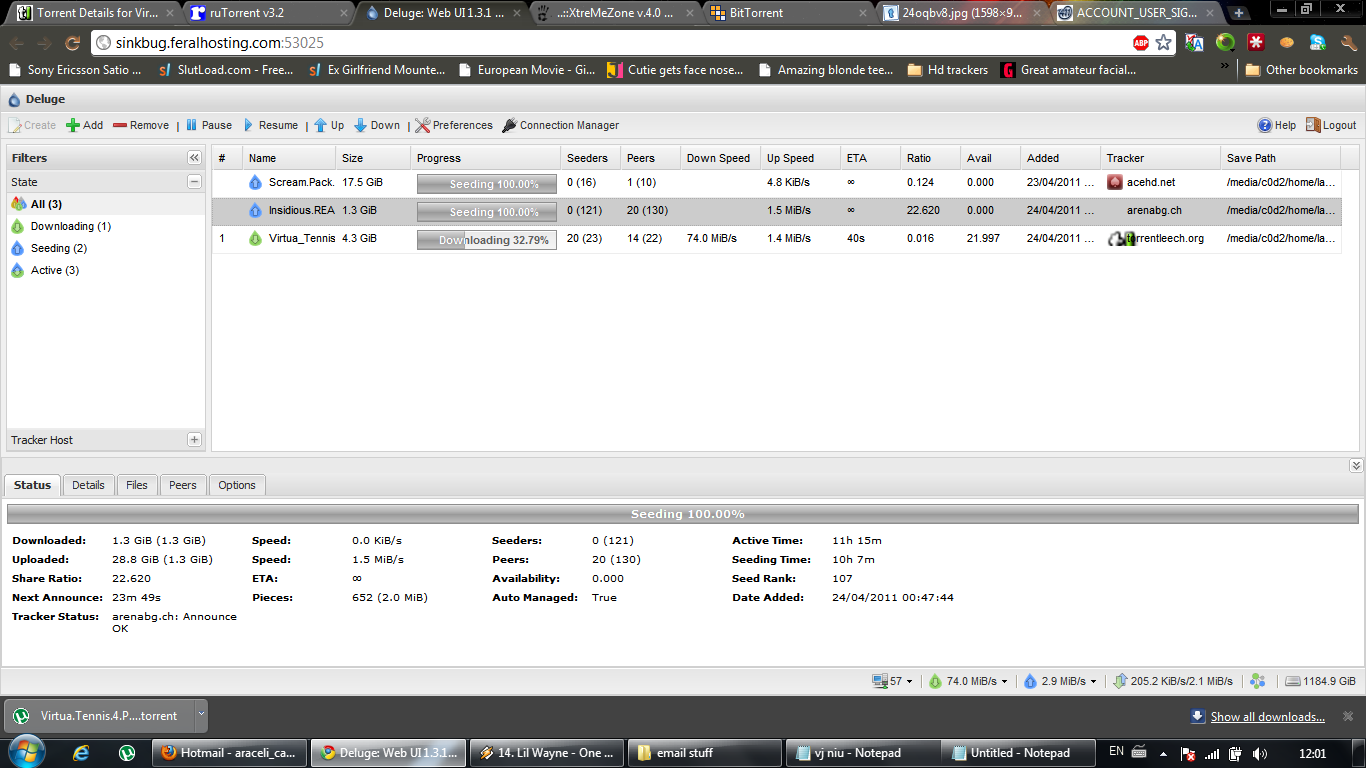The width and height of the screenshot is (1366, 768).
Task: Move torrent Up in queue
Action: point(329,125)
